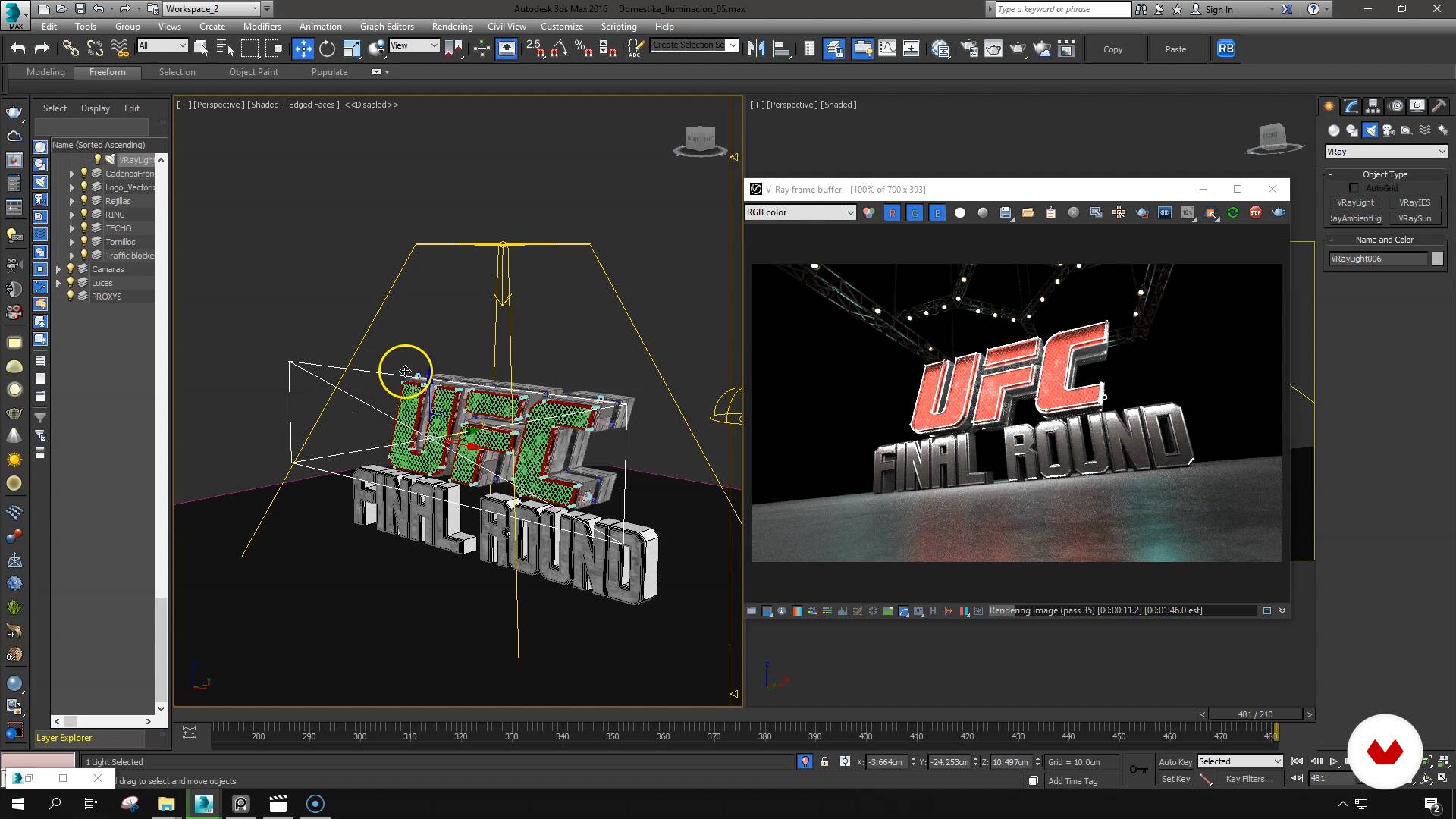Open the Modify command panel tab
This screenshot has height=819, width=1456.
1351,106
